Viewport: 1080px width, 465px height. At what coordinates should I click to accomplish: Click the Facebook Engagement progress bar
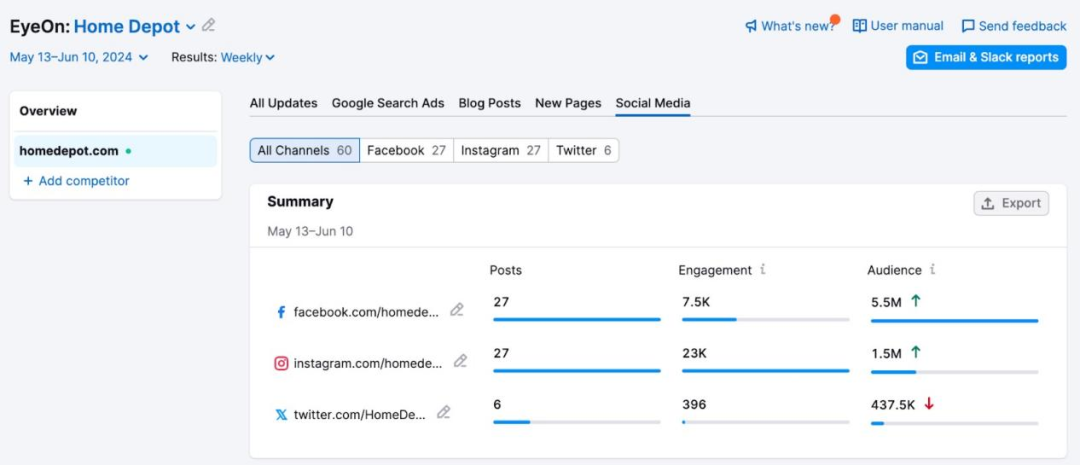(765, 320)
